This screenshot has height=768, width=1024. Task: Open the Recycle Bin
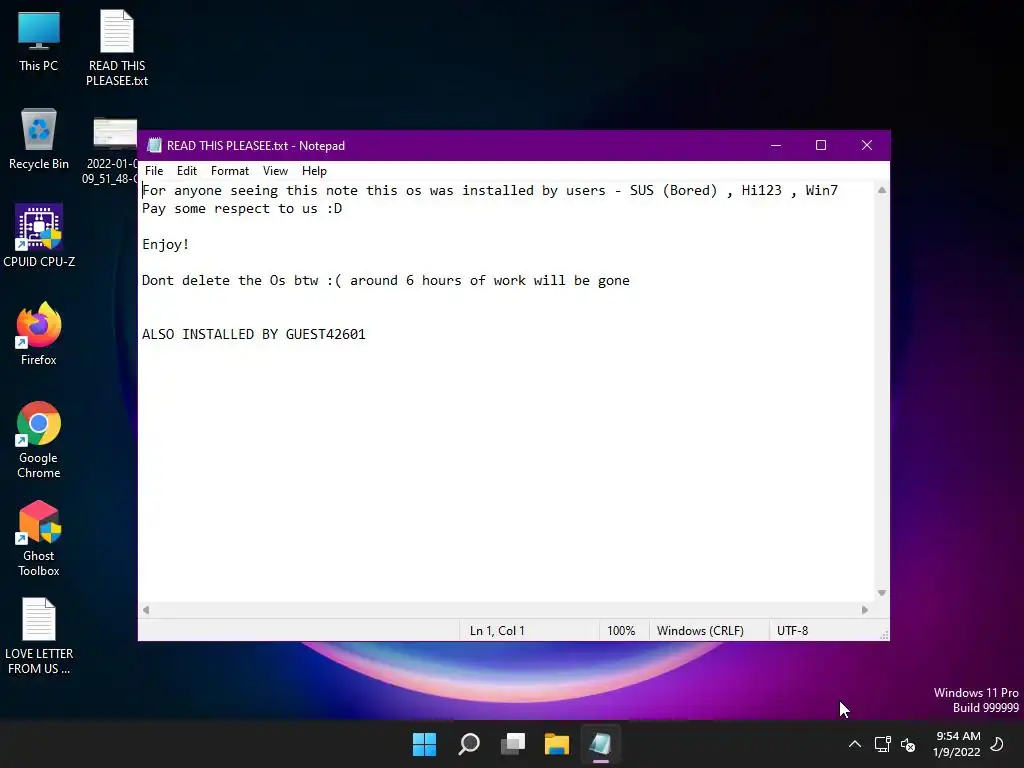(39, 139)
